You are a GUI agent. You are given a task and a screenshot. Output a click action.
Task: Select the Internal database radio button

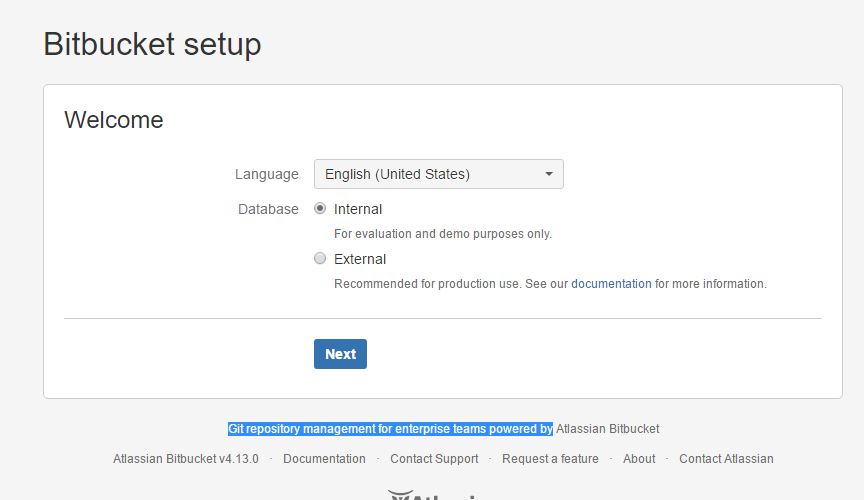(x=320, y=209)
